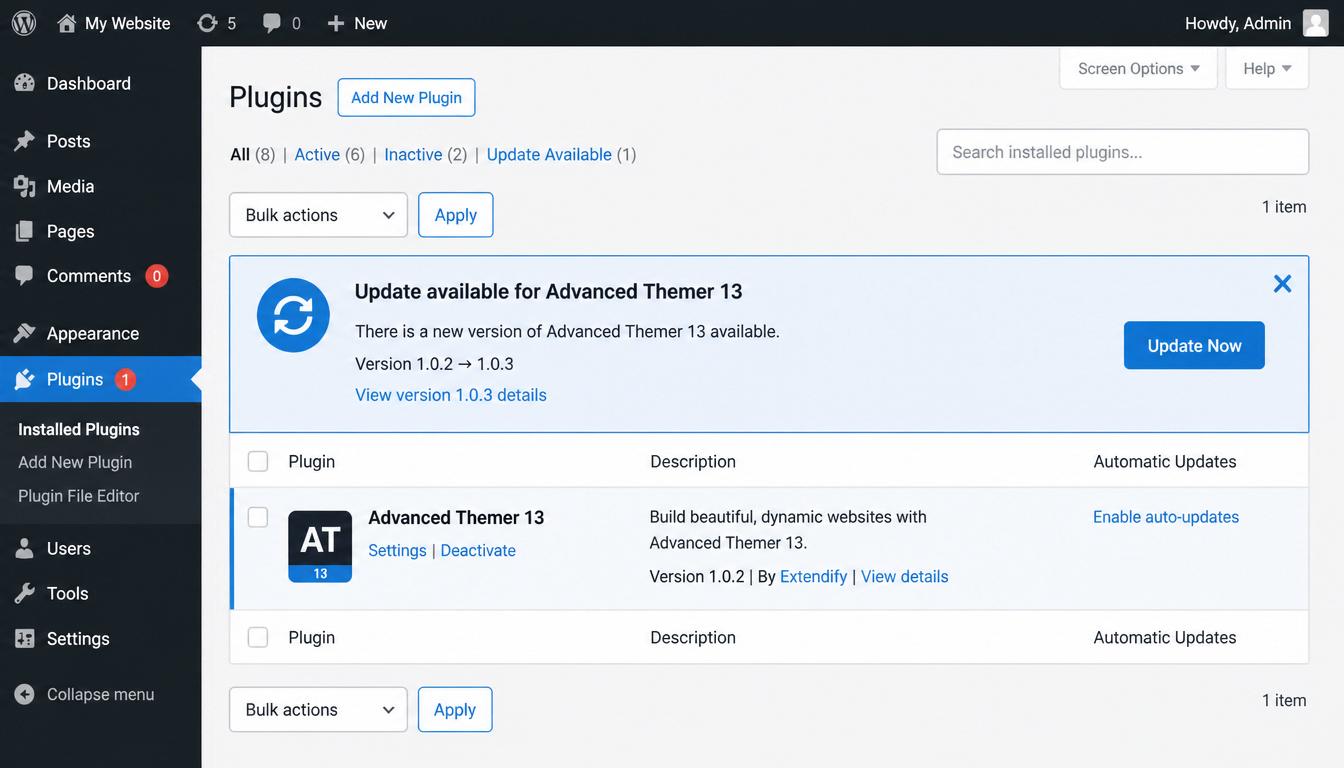
Task: Click the top 1 item count
Action: point(1284,207)
